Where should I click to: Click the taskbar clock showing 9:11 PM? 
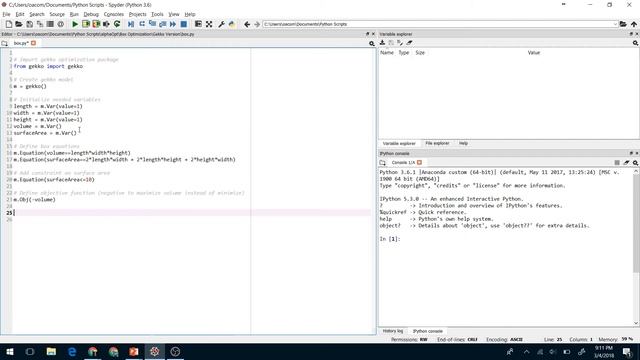(604, 352)
